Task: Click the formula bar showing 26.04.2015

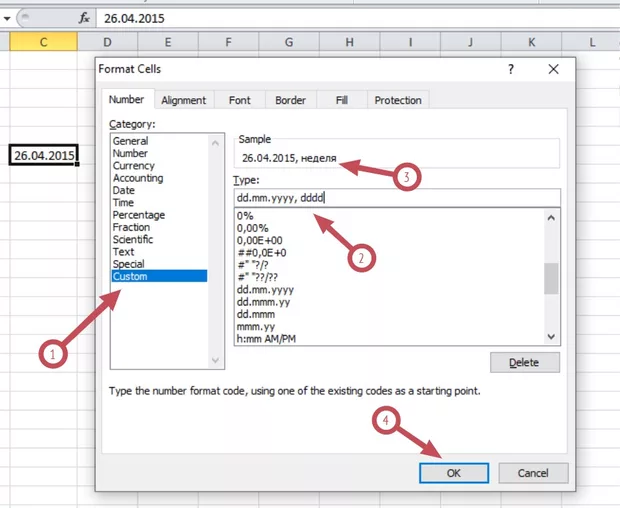Action: pos(358,19)
